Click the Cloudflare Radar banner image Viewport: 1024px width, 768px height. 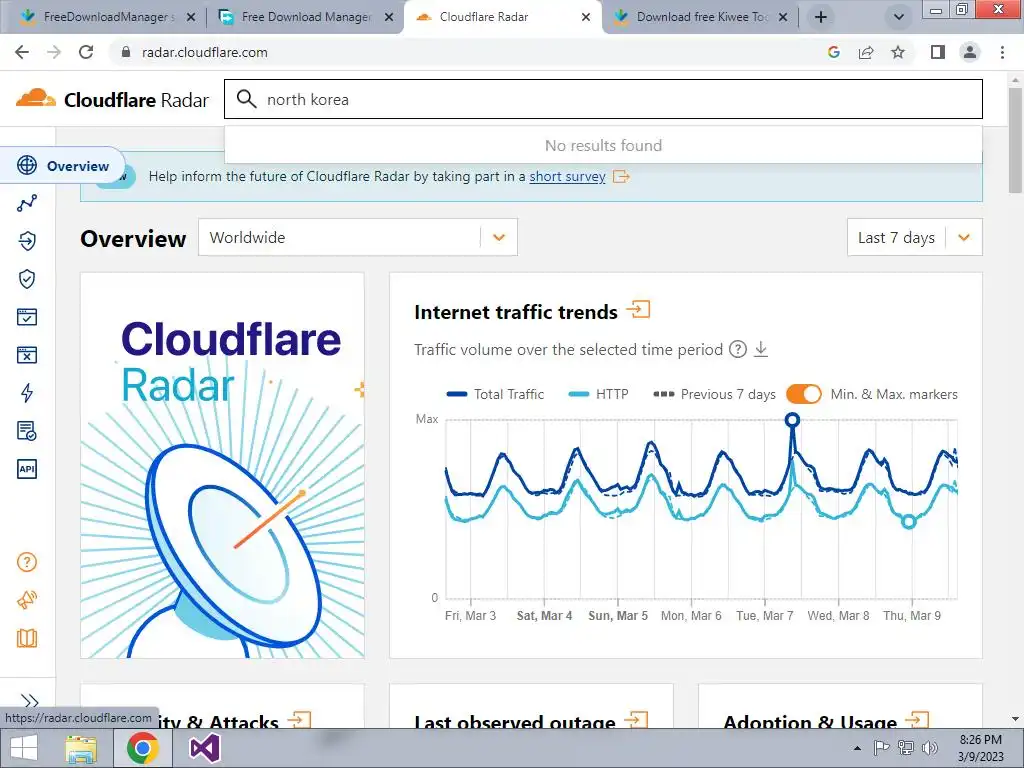pyautogui.click(x=222, y=465)
